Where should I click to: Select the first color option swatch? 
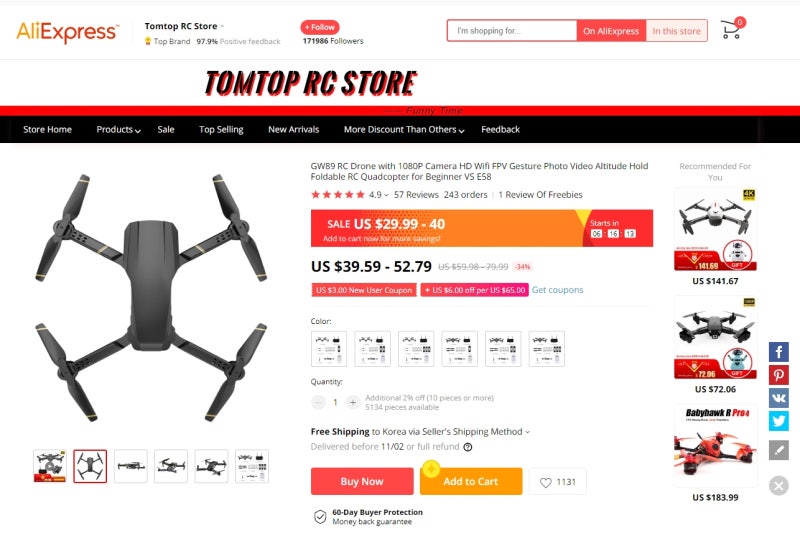click(329, 349)
